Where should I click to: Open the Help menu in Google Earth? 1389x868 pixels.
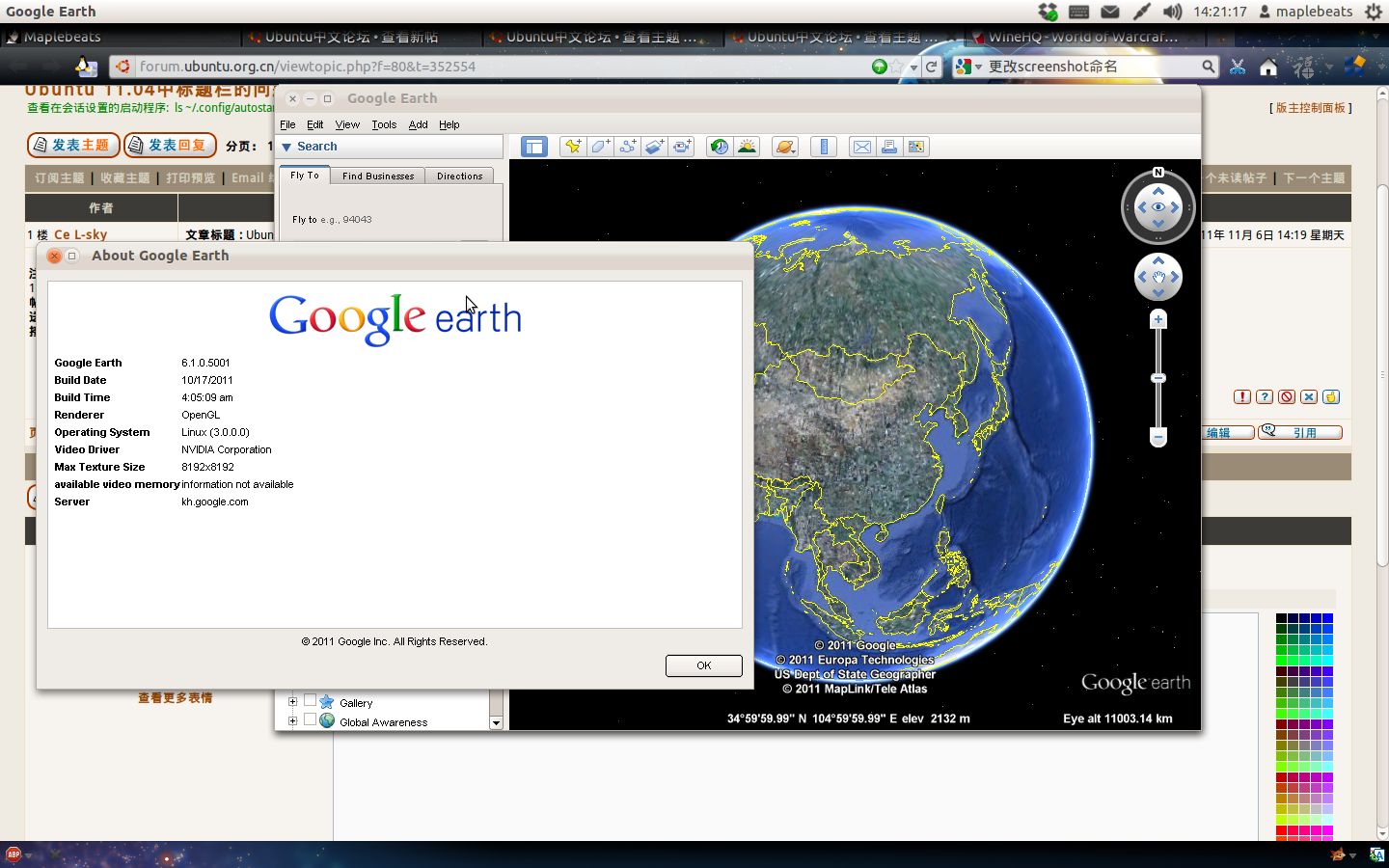(x=449, y=124)
